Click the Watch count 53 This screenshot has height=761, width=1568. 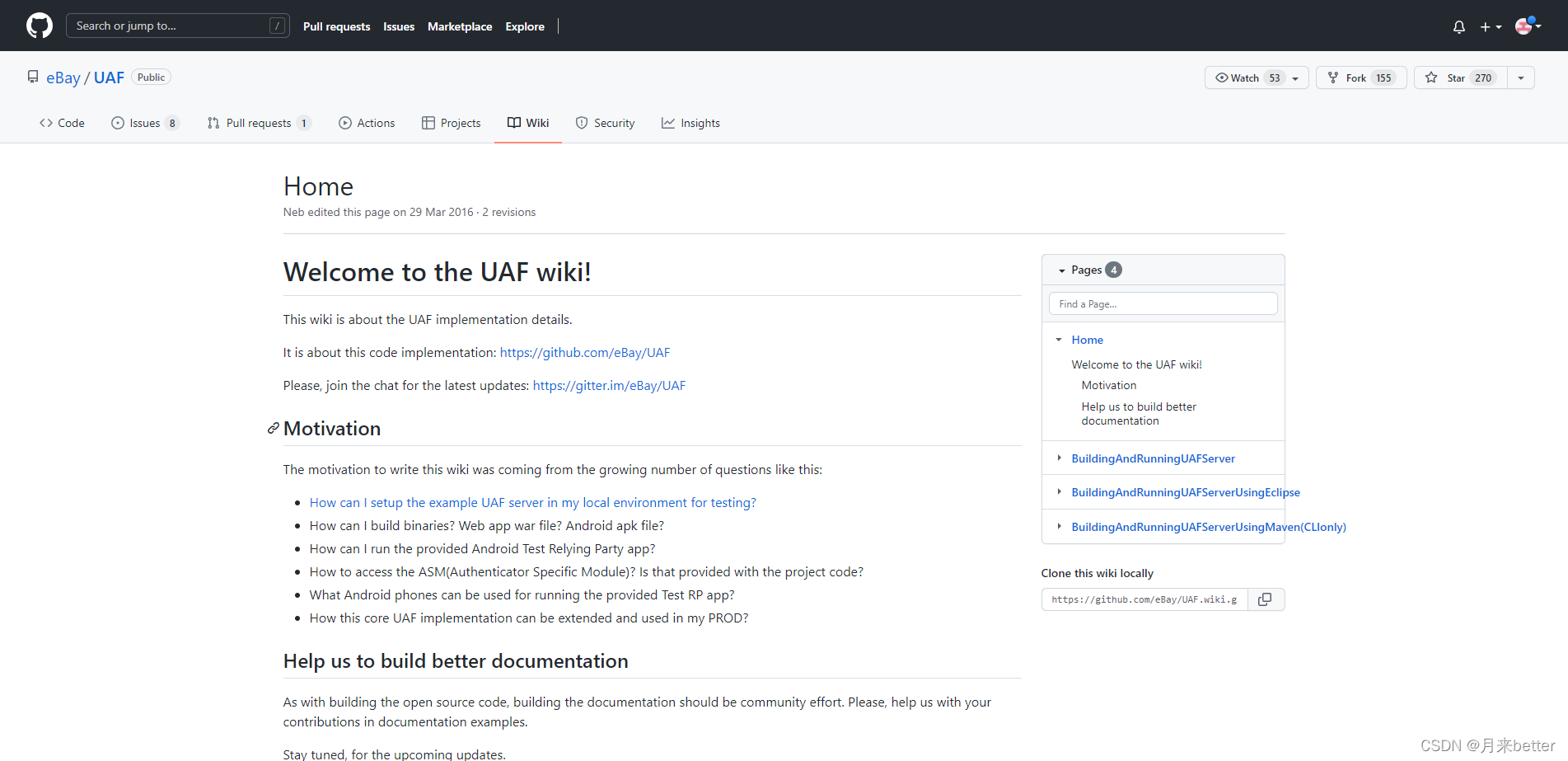[1275, 78]
